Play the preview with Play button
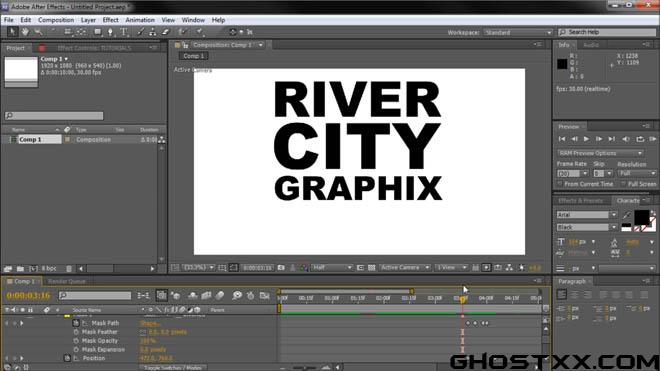This screenshot has width=660, height=371. [586, 139]
